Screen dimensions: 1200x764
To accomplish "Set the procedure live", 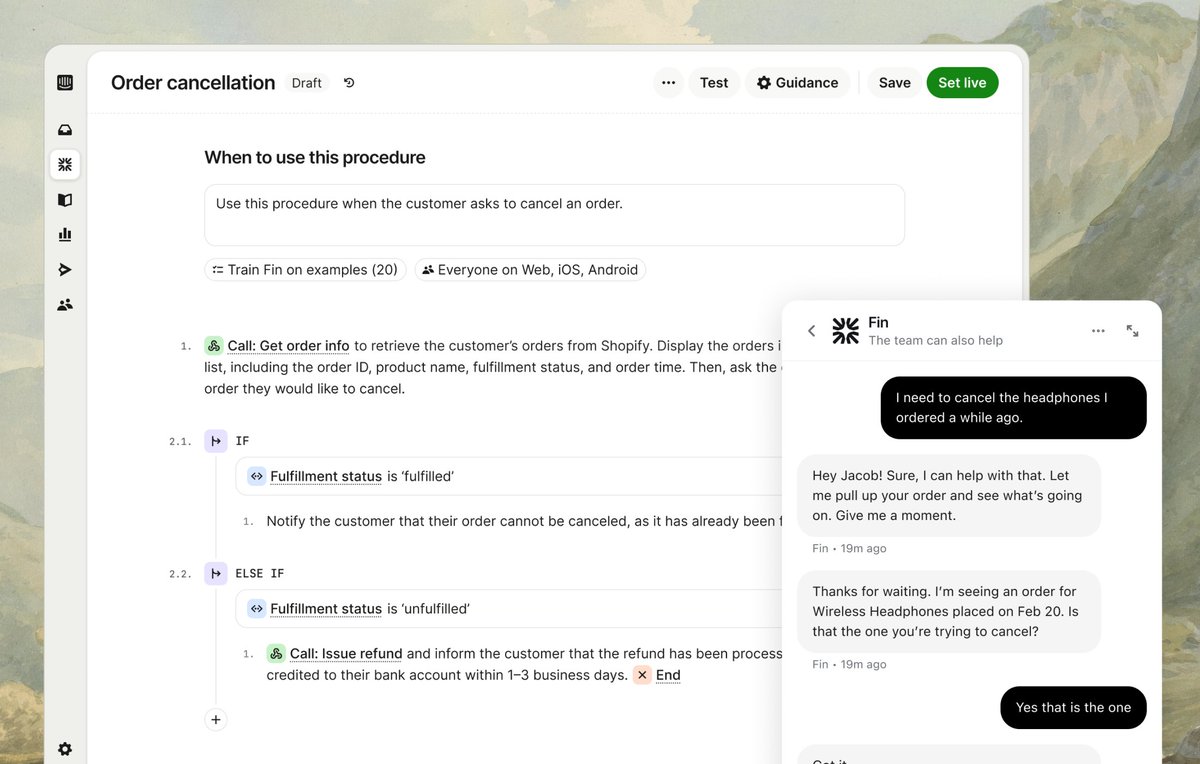I will point(962,83).
